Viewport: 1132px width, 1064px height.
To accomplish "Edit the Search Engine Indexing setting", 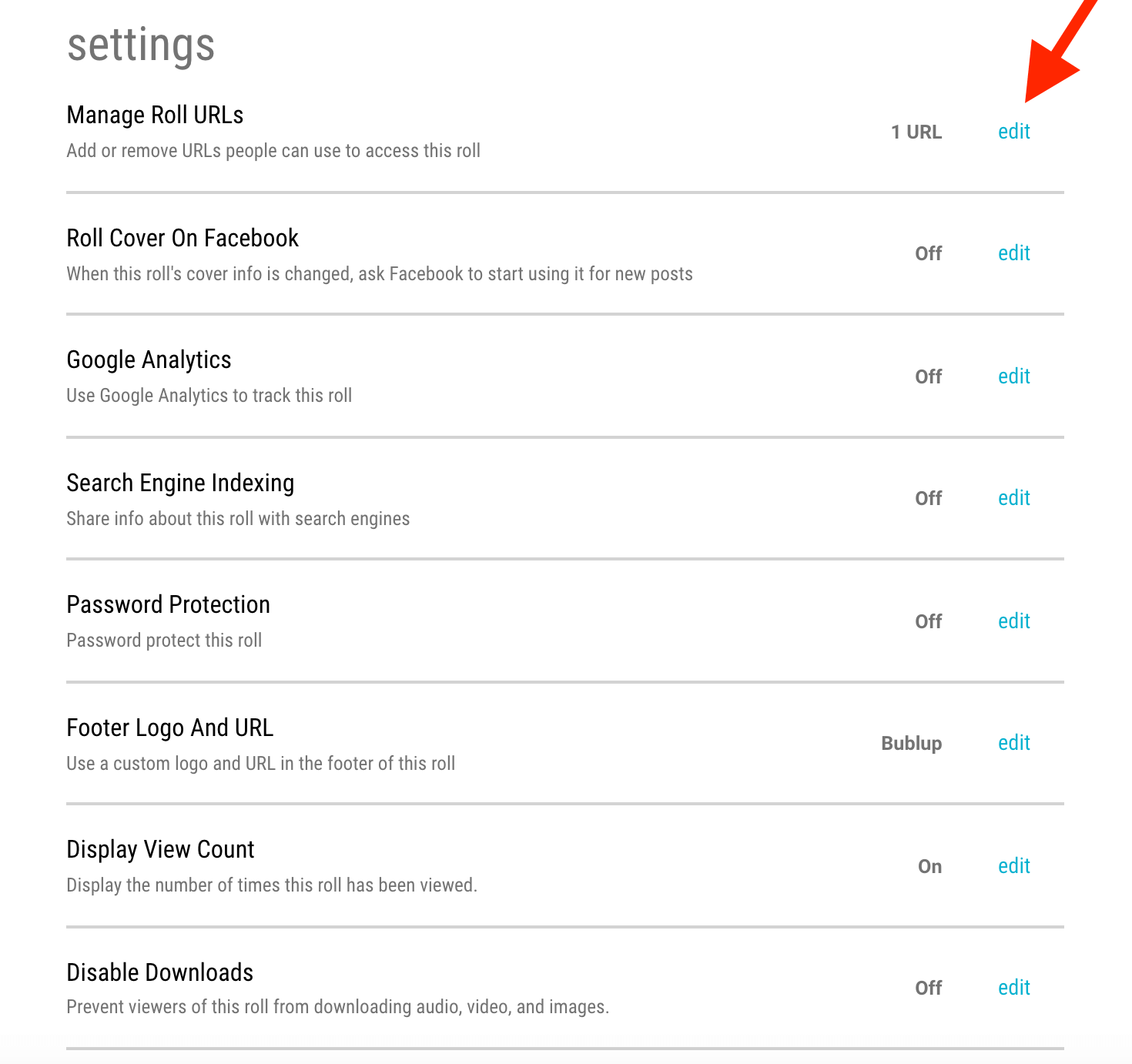I will [x=1014, y=498].
